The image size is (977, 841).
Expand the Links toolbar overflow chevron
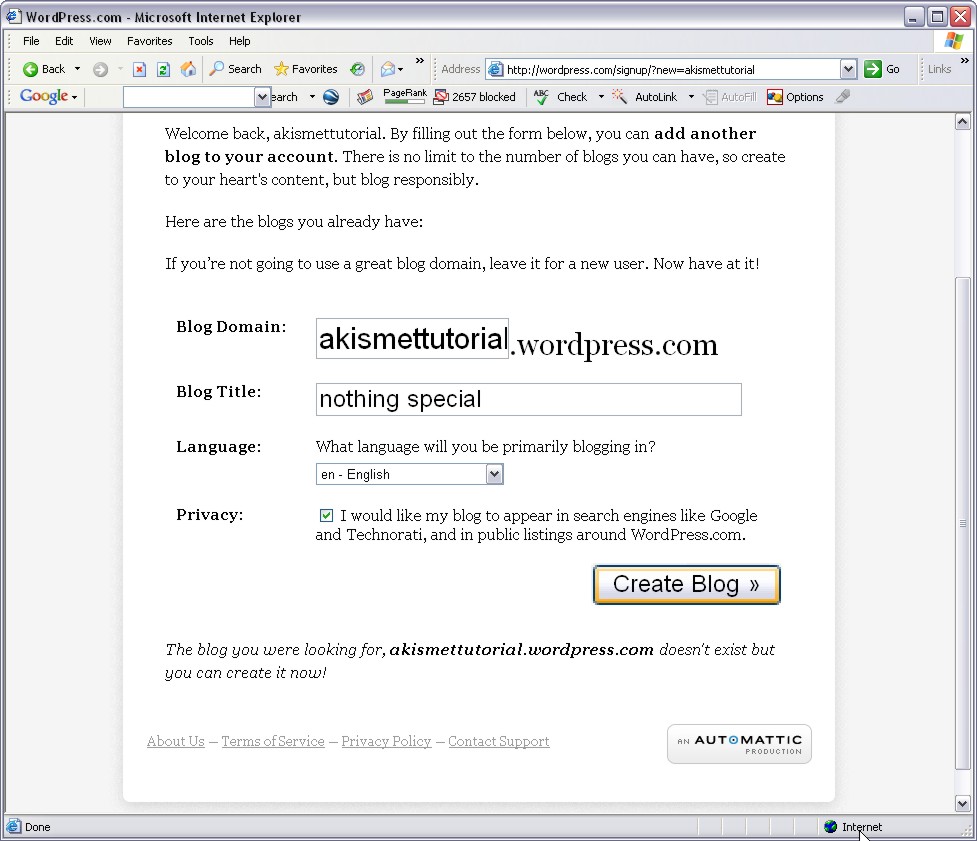tap(965, 60)
